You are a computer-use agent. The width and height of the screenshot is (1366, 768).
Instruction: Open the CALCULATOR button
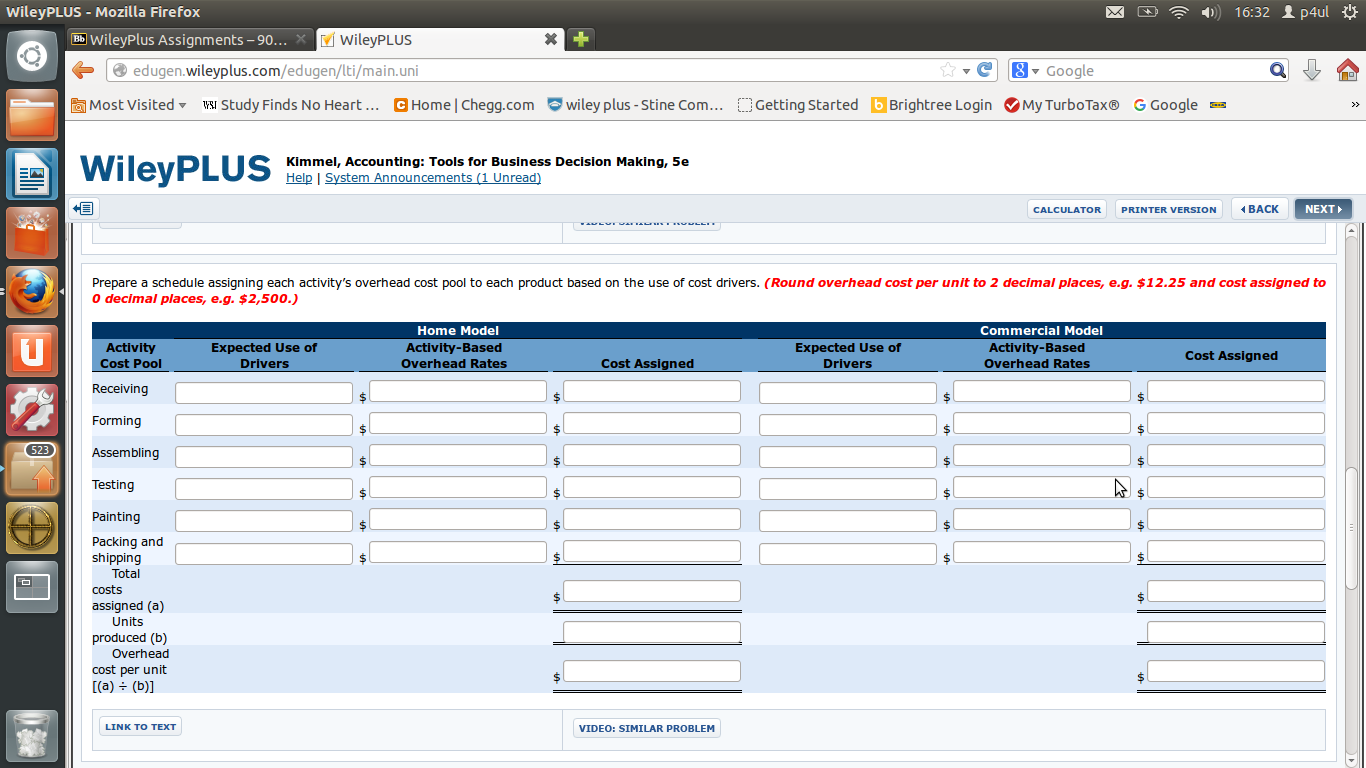(x=1066, y=209)
